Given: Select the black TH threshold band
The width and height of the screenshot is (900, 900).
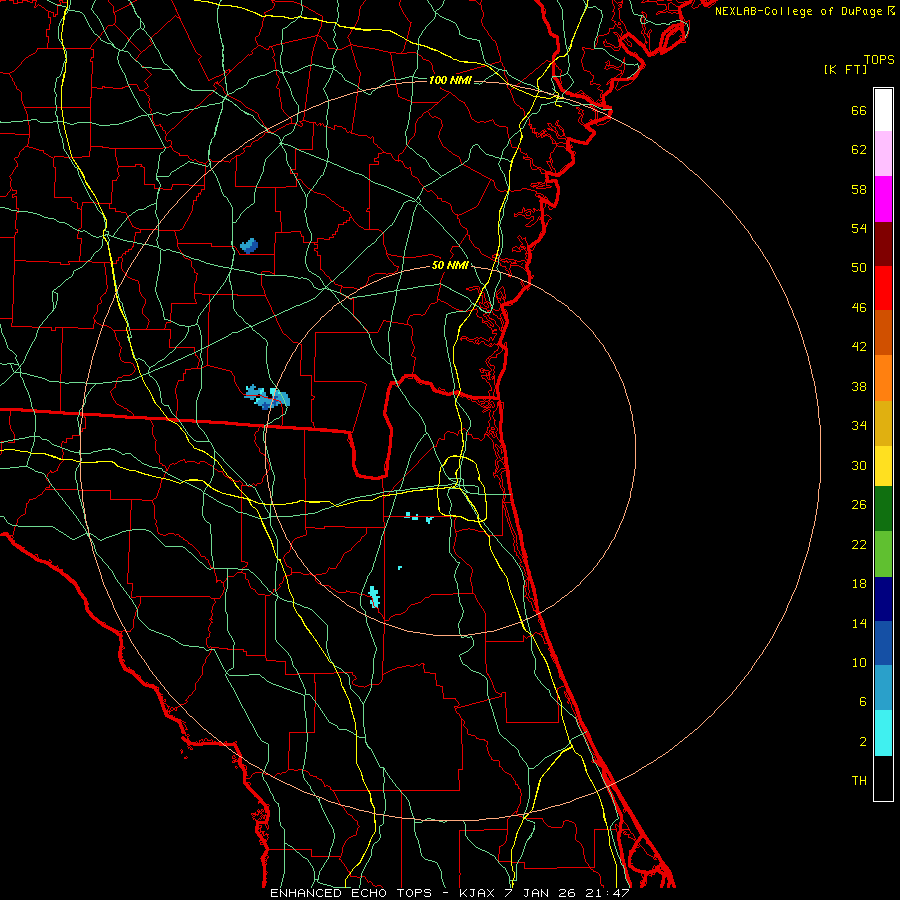Looking at the screenshot, I should tap(883, 778).
